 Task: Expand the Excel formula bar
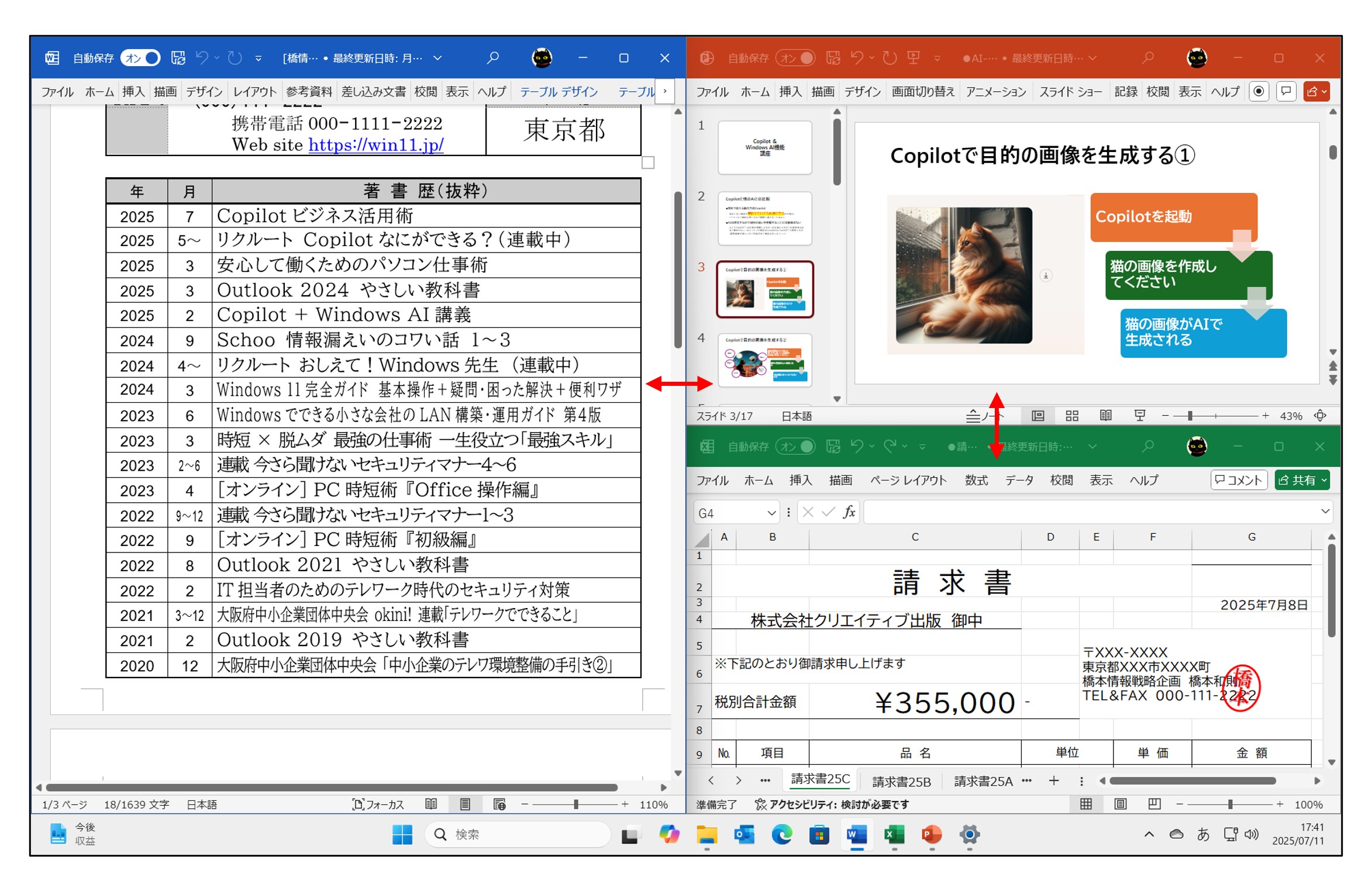coord(1325,512)
